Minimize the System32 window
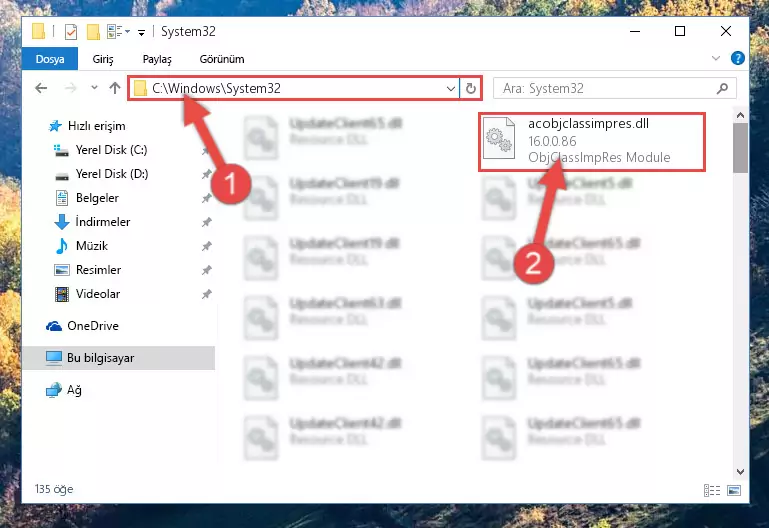769x528 pixels. (x=635, y=31)
